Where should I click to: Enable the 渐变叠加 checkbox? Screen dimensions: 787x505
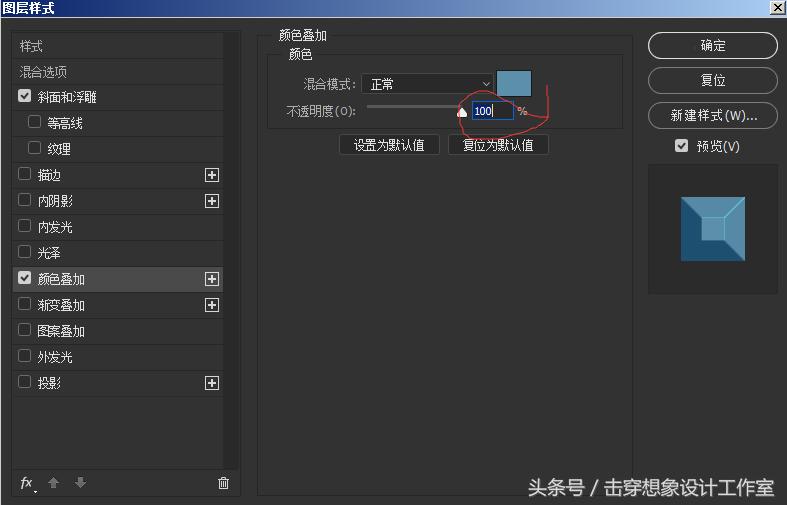pos(24,304)
